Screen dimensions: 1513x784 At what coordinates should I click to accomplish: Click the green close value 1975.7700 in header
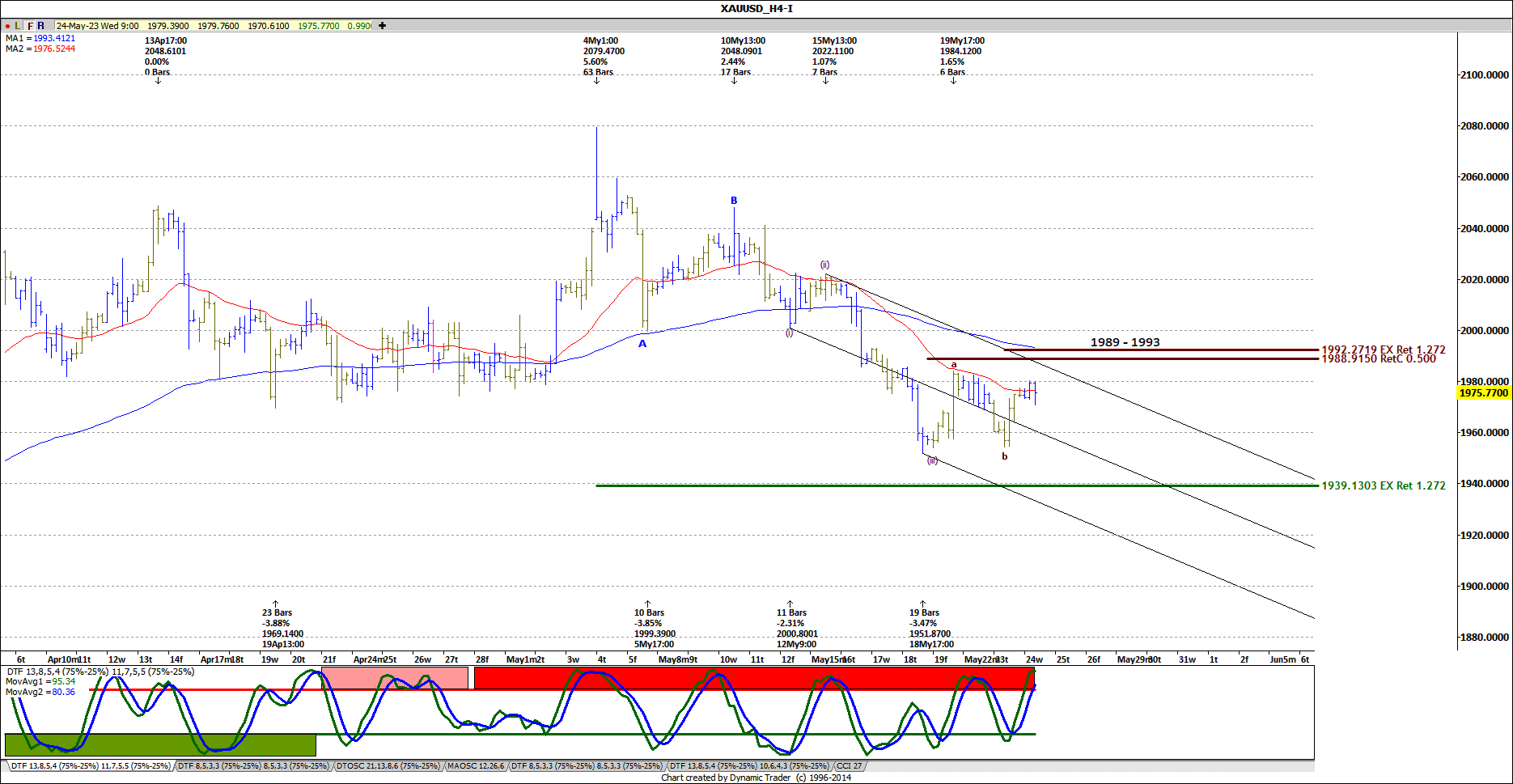click(x=319, y=26)
